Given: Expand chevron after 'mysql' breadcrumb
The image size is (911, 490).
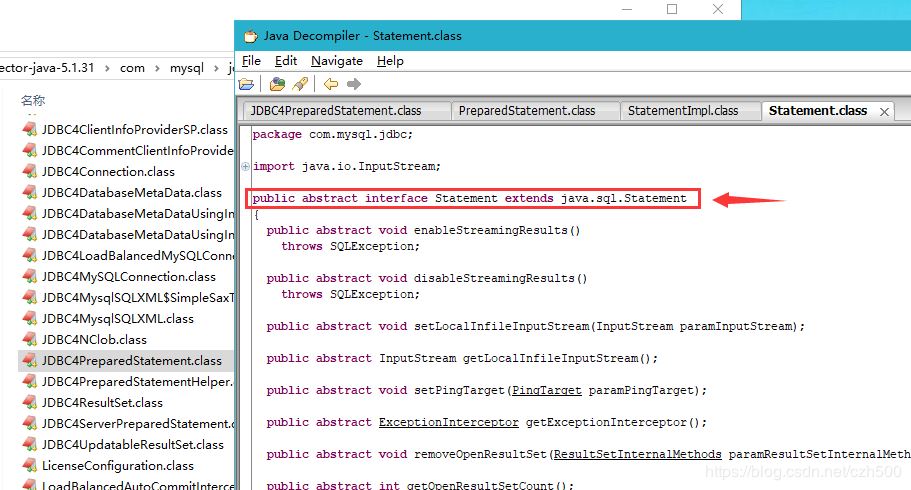Looking at the screenshot, I should tap(216, 69).
